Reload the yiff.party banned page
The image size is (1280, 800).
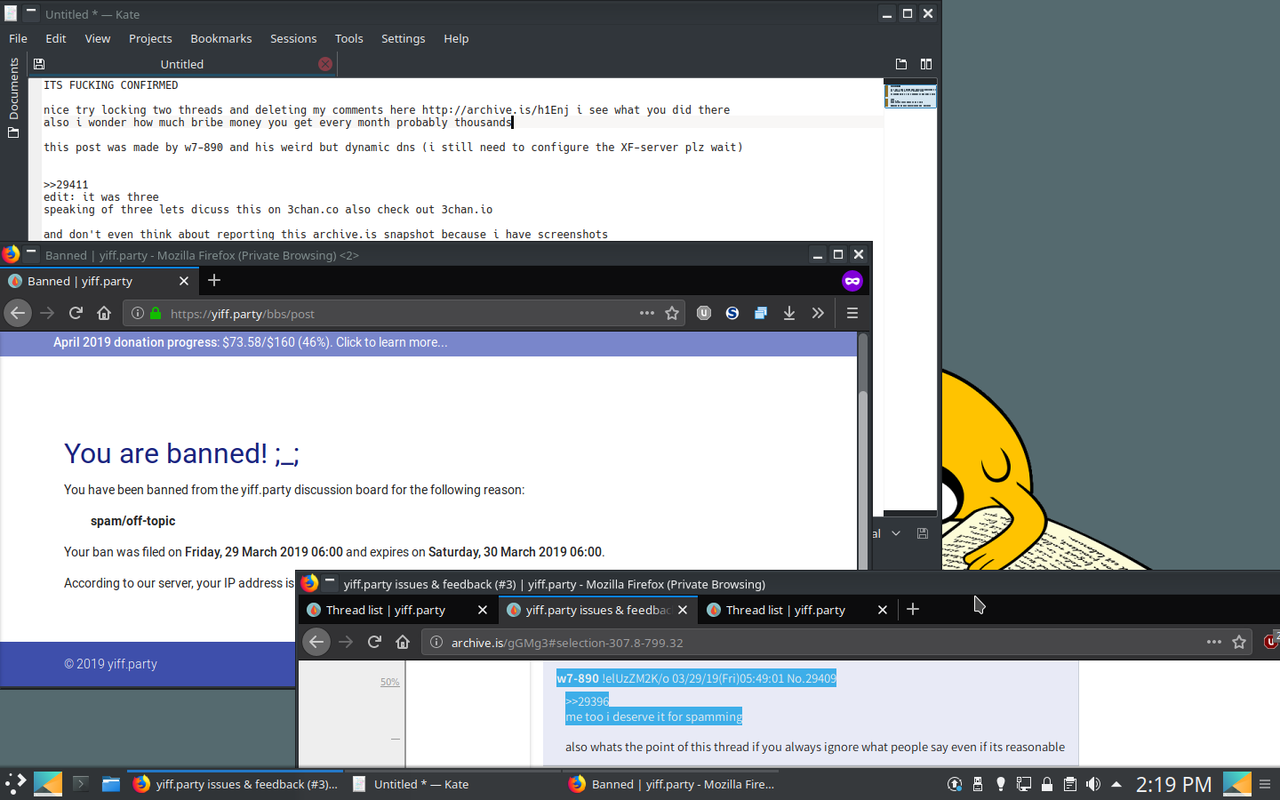click(x=75, y=313)
